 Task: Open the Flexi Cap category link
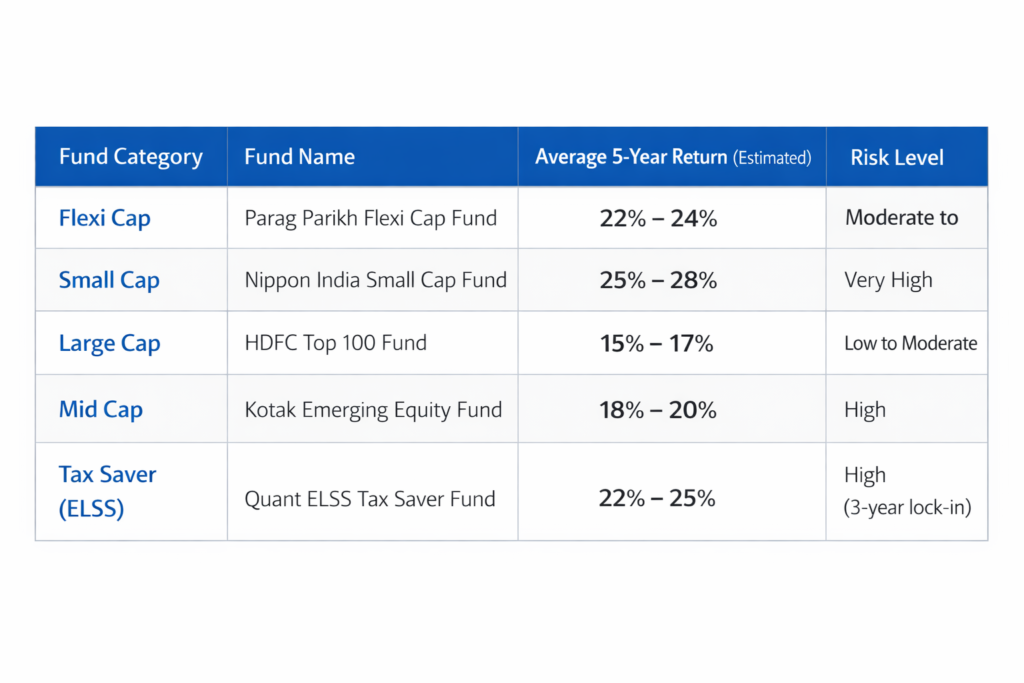pyautogui.click(x=104, y=218)
